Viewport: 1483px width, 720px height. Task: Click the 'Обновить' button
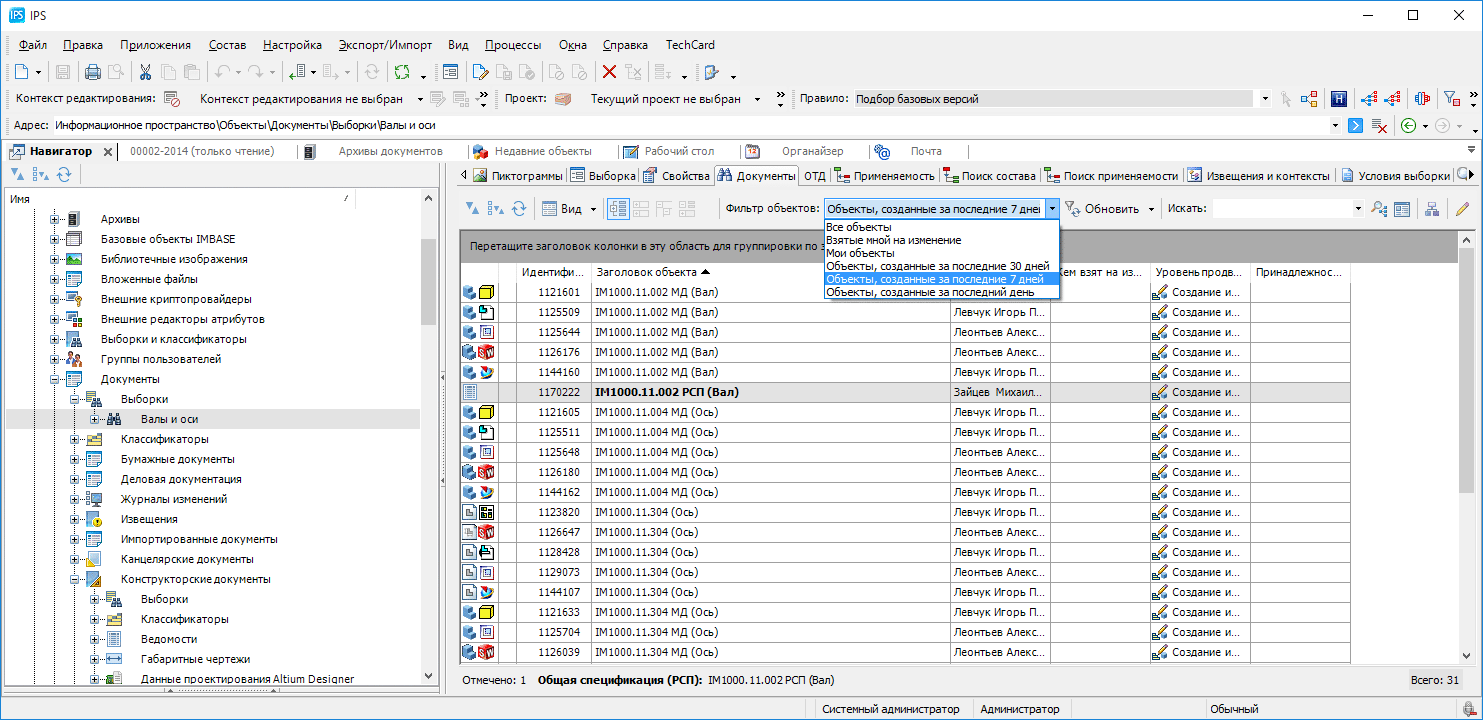click(x=1110, y=209)
